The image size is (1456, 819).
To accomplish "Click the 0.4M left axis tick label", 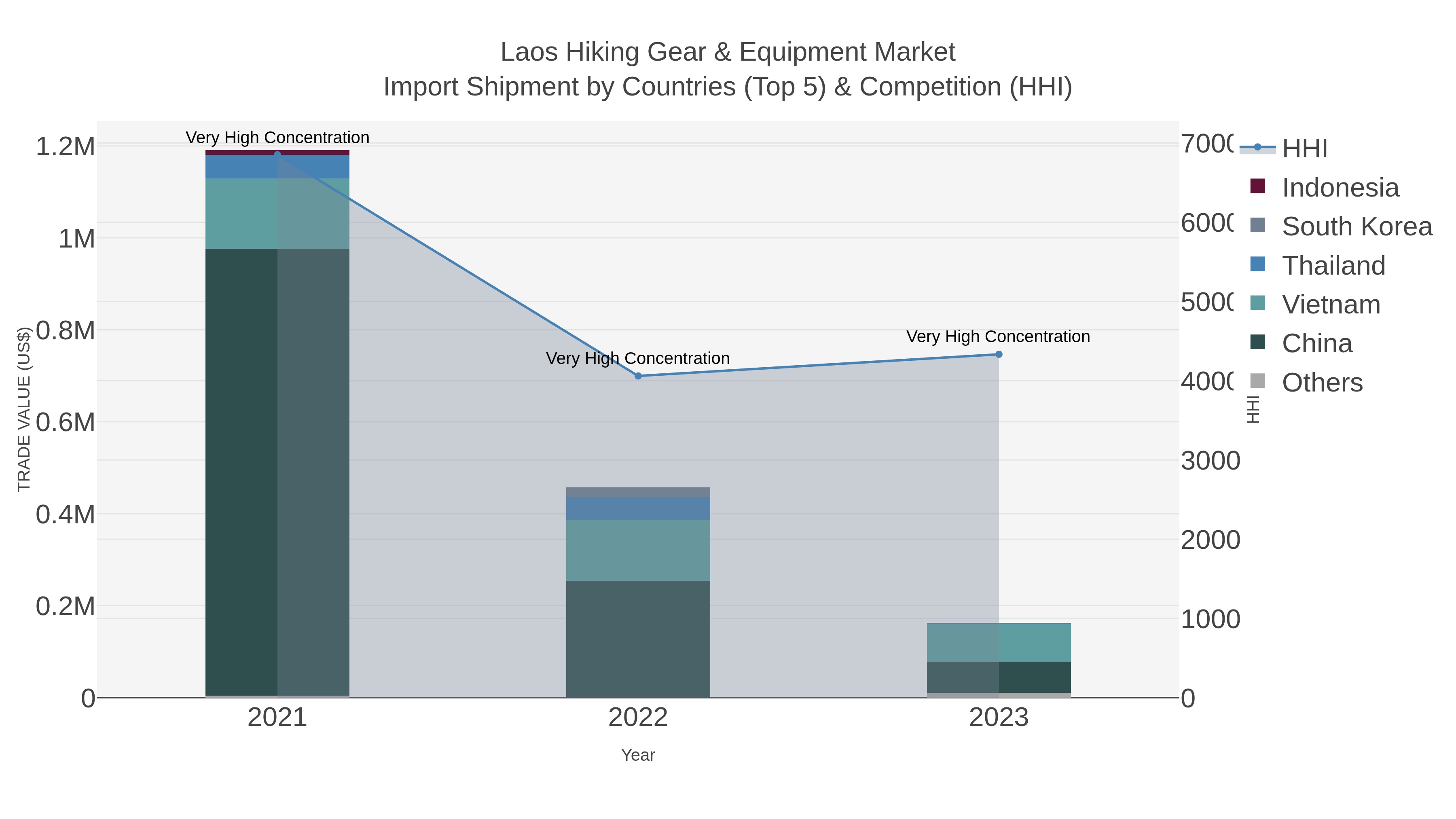I will tap(66, 514).
